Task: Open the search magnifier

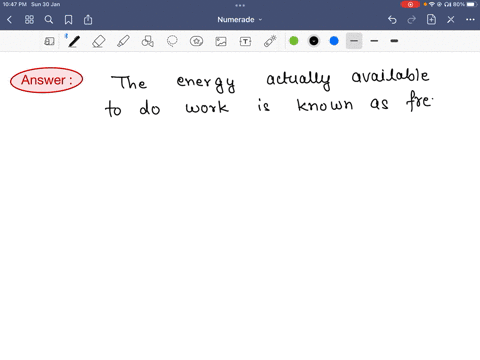Action: click(49, 20)
